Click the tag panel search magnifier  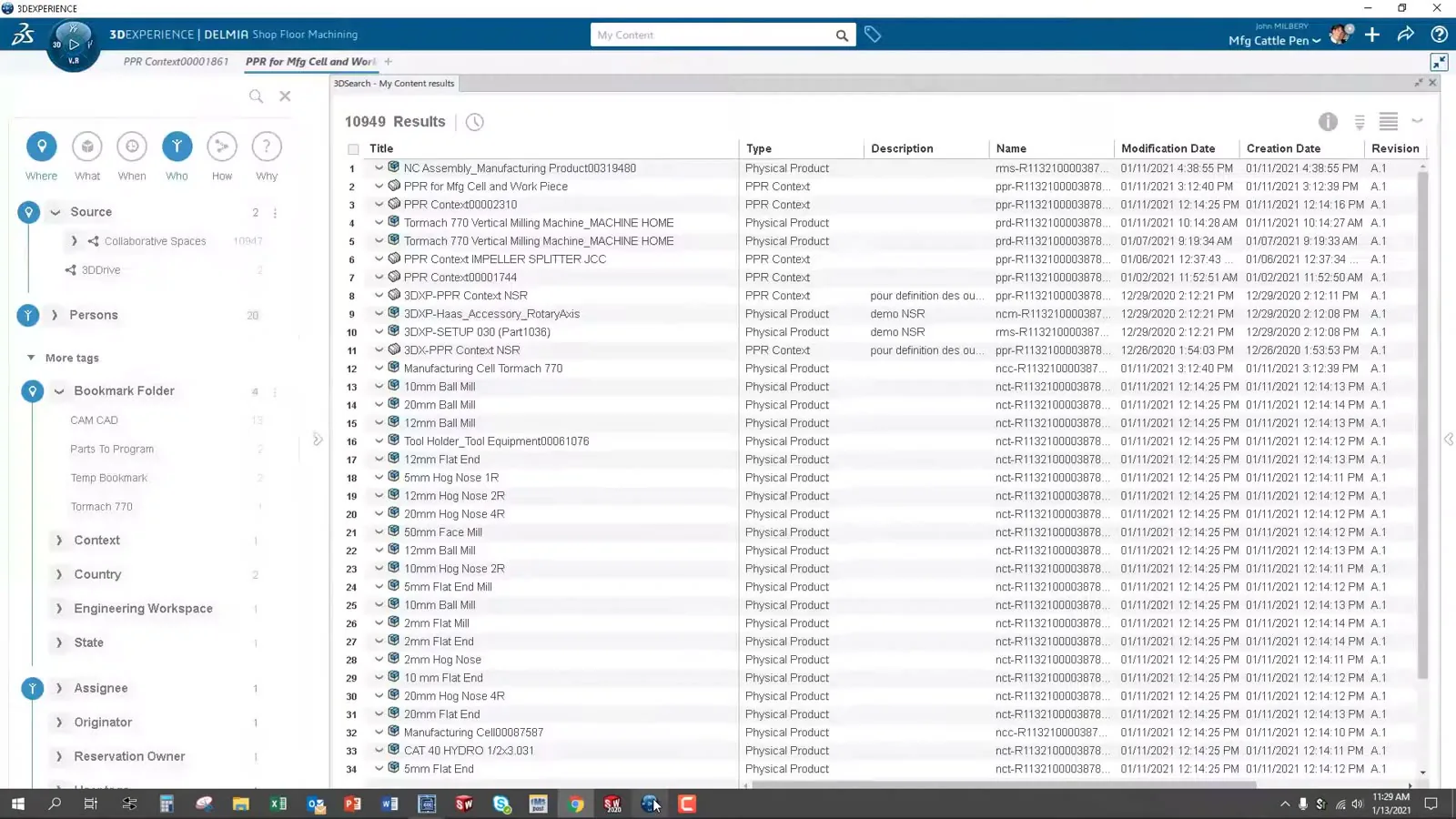pyautogui.click(x=257, y=96)
